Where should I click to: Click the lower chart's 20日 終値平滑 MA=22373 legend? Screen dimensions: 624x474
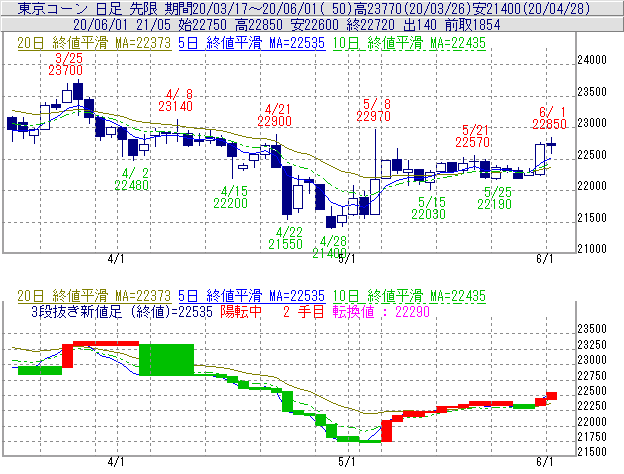(x=94, y=296)
